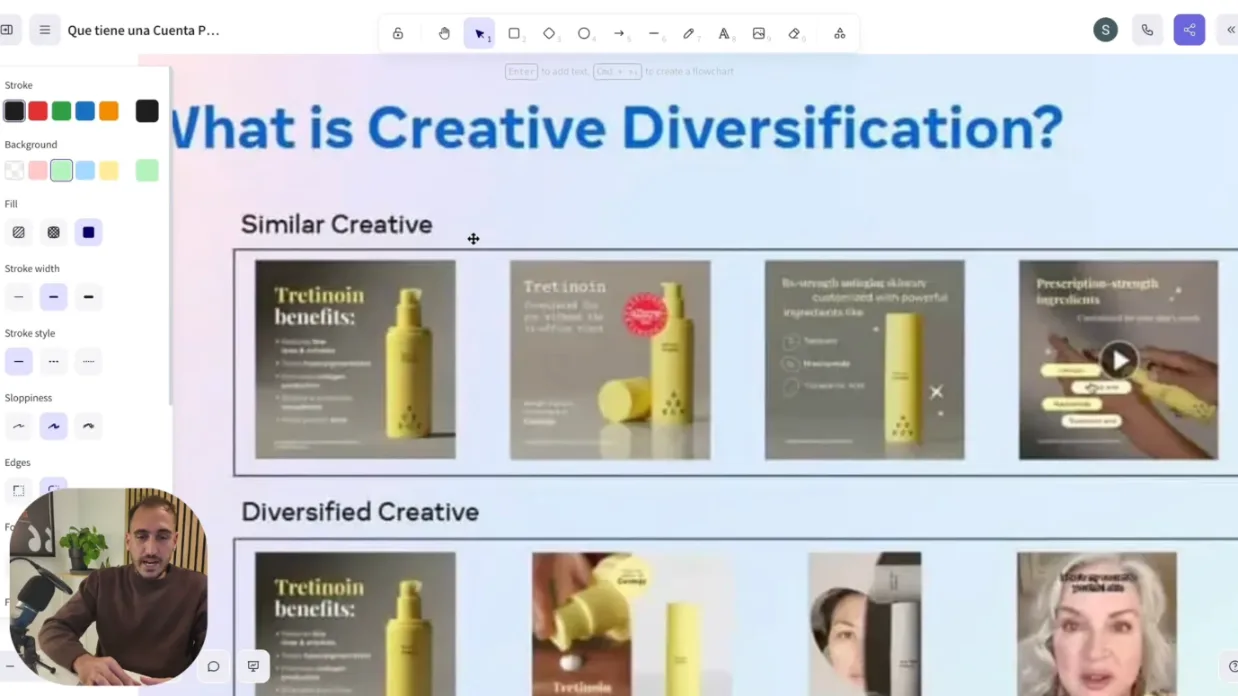This screenshot has width=1238, height=696.
Task: Open the current background color picker
Action: point(147,170)
